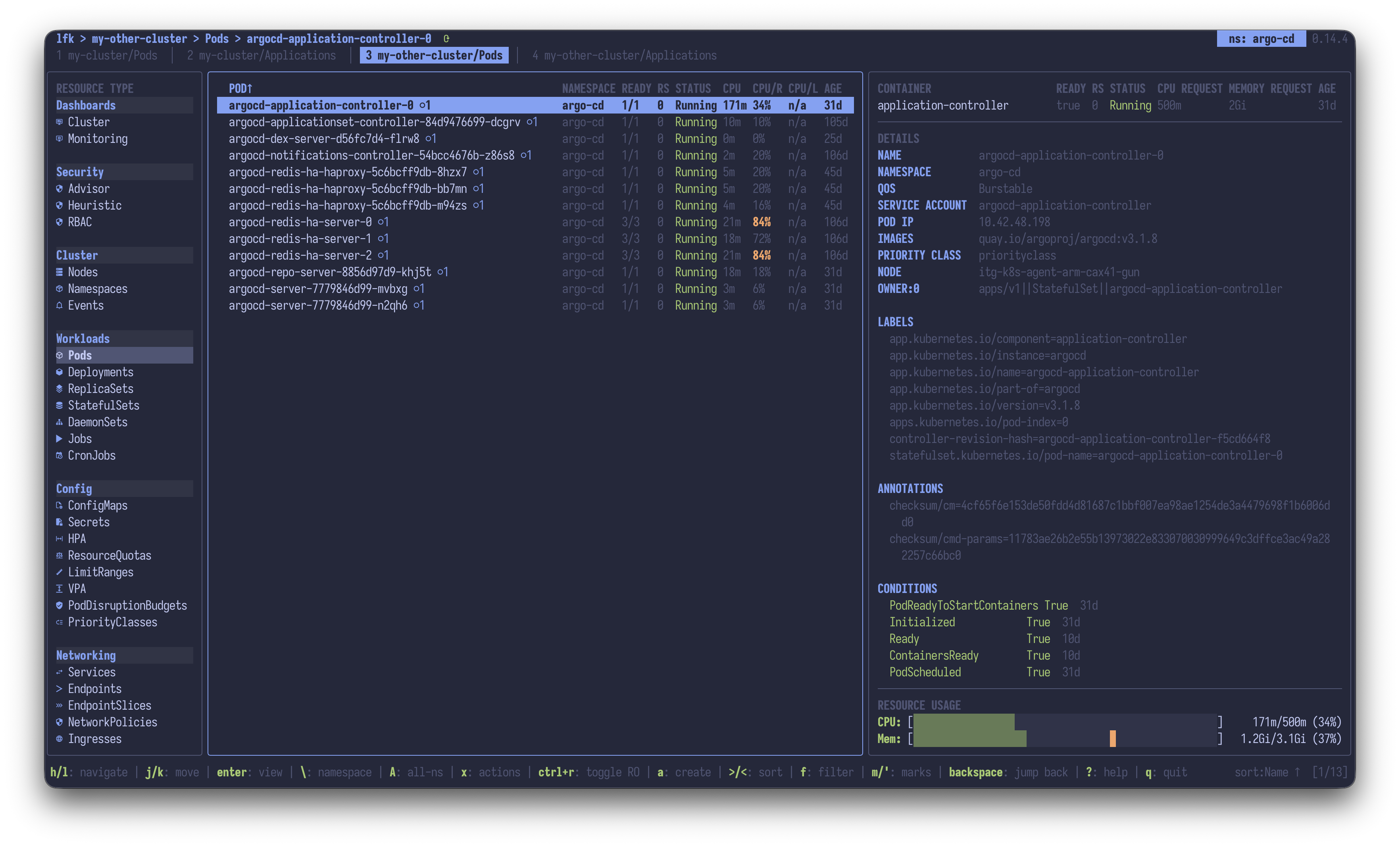Viewport: 1400px width, 847px height.
Task: Click the Monitoring dashboard icon
Action: point(59,139)
